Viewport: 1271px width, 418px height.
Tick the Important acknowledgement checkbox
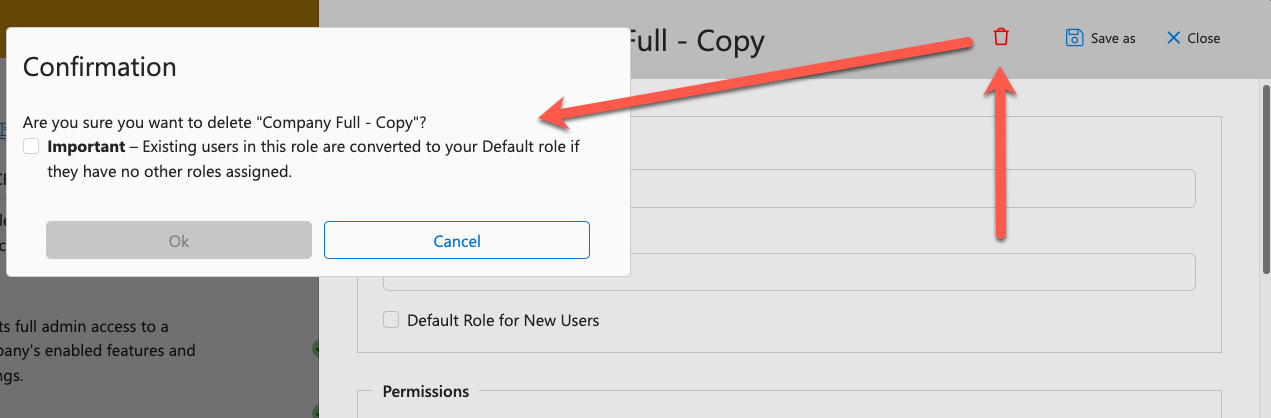(31, 146)
